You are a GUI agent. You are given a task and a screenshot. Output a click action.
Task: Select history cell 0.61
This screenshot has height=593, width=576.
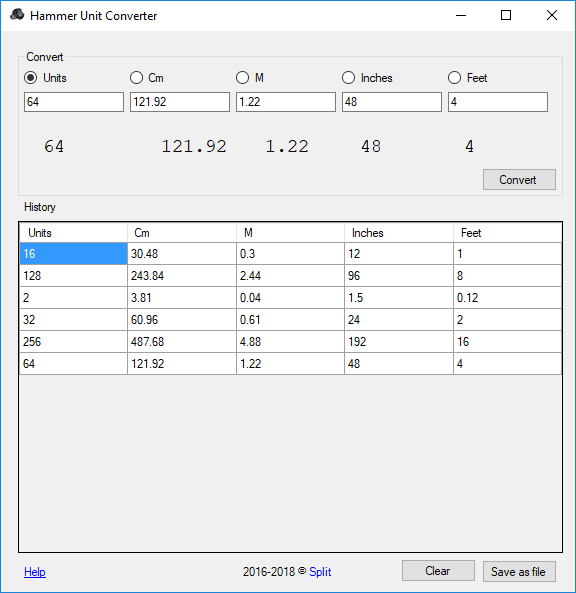290,320
